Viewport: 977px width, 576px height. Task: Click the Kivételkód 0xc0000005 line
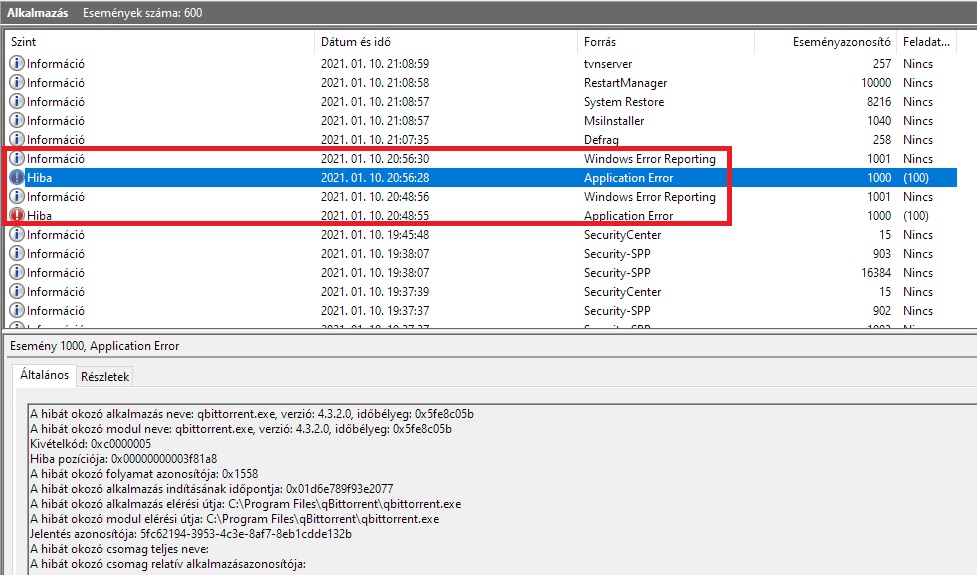point(90,444)
